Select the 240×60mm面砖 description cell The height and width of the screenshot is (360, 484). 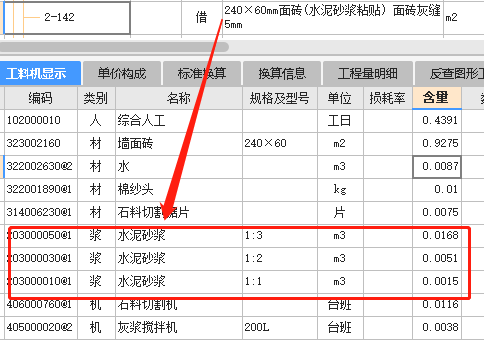[333, 17]
